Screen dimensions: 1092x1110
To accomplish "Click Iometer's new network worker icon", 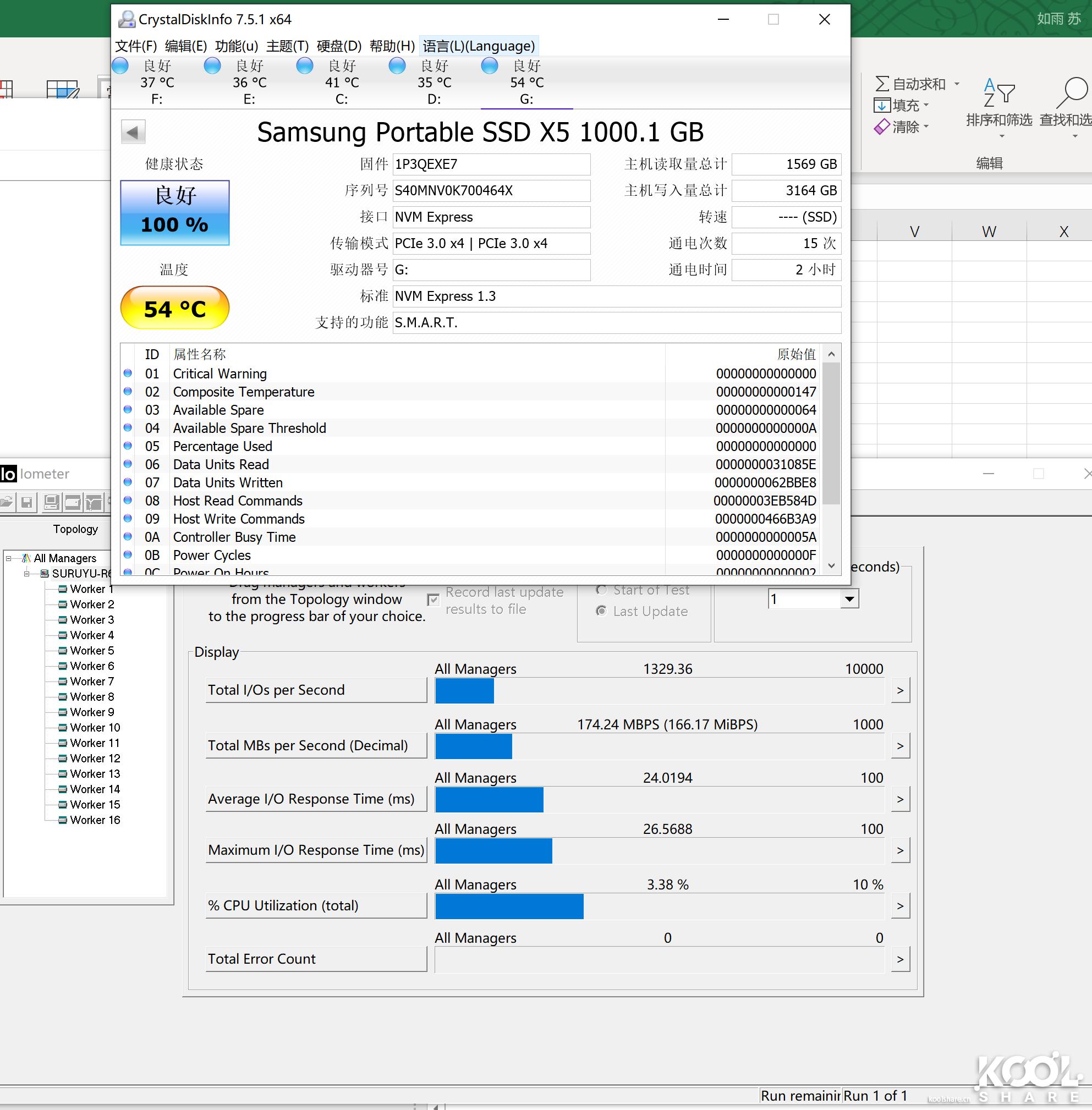I will pyautogui.click(x=94, y=503).
